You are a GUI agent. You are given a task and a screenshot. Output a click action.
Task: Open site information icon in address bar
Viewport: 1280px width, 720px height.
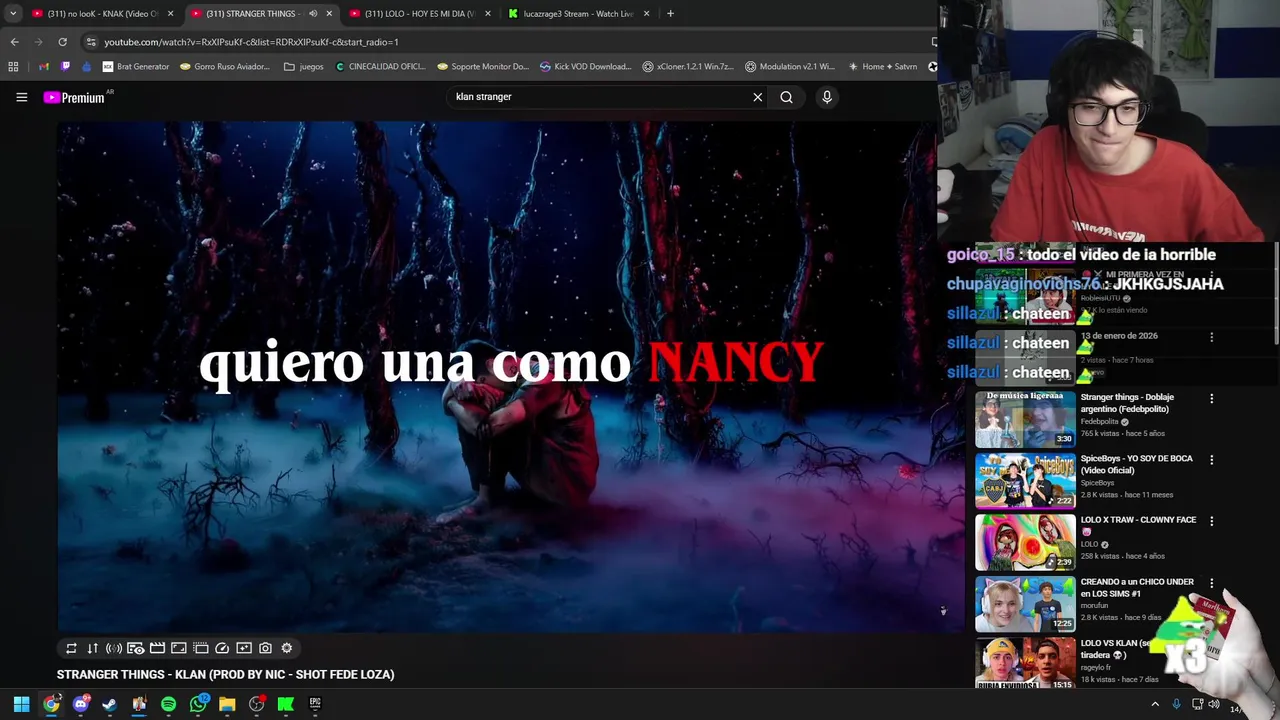(x=91, y=42)
